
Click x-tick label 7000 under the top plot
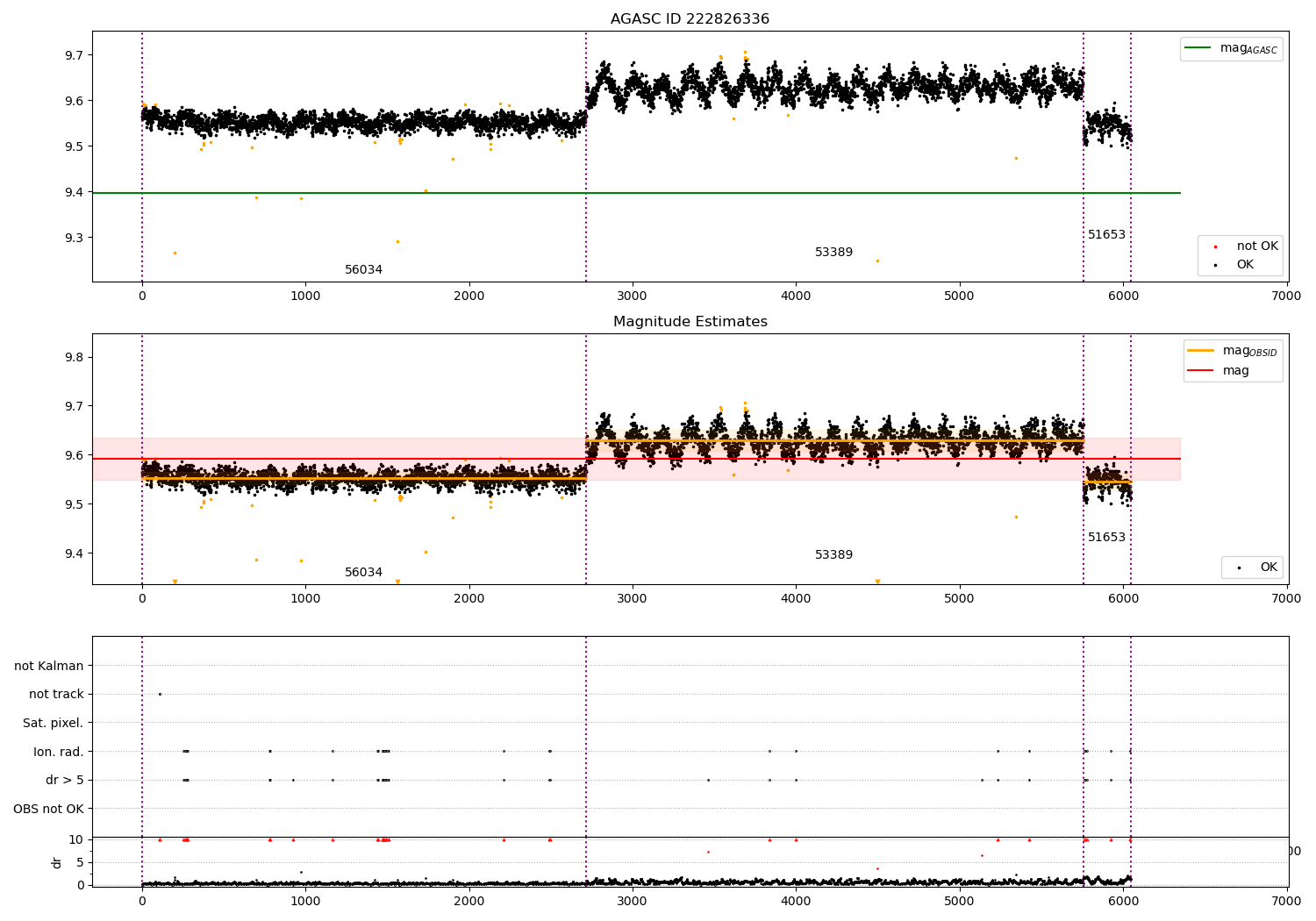pos(1286,296)
